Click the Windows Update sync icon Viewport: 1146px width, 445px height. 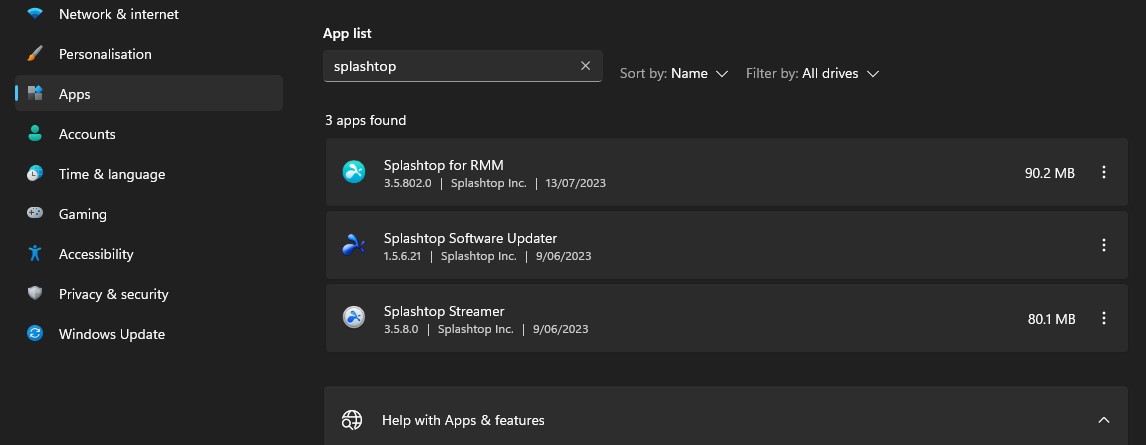coord(34,333)
